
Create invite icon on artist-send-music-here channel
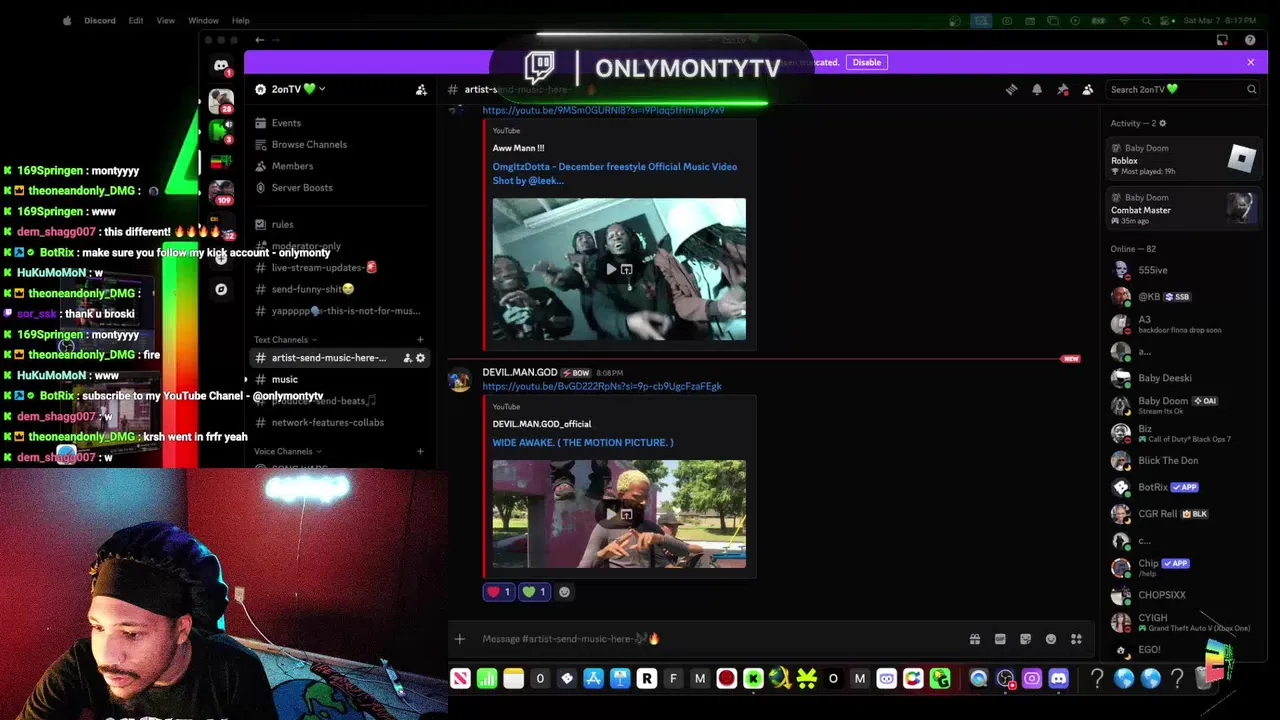coord(407,358)
